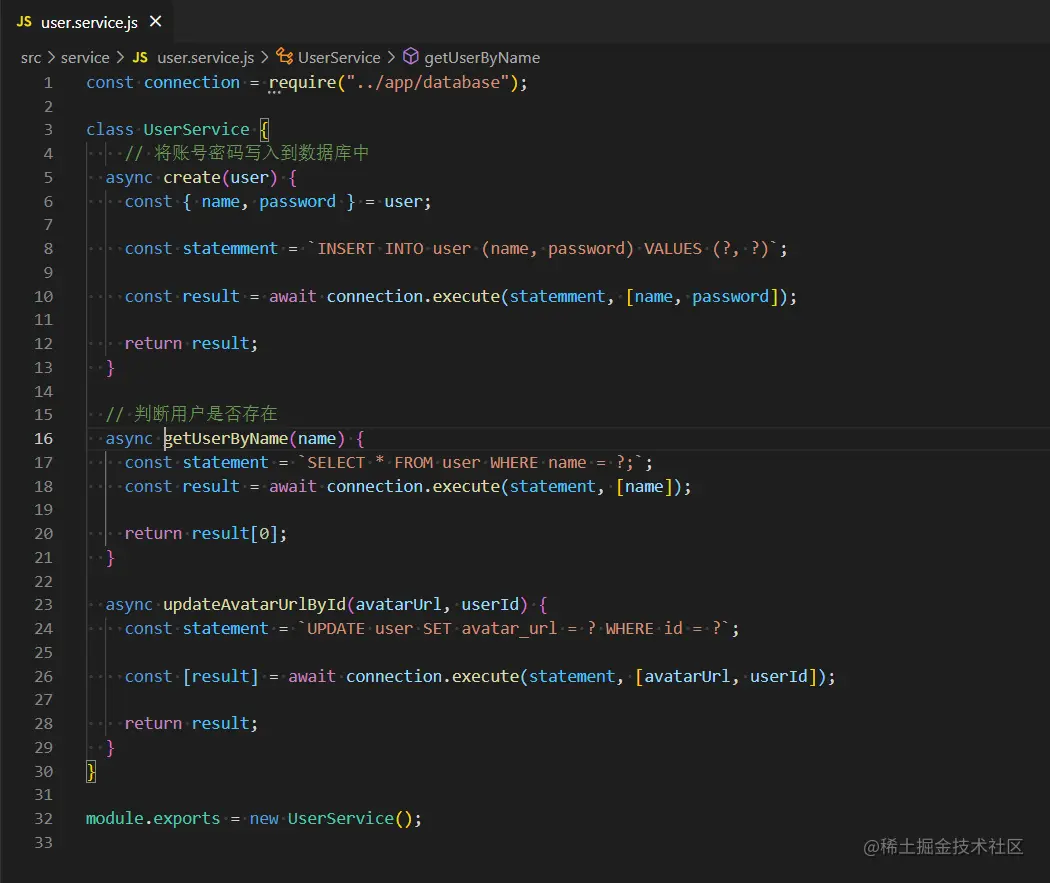Open the user.service.js breadcrumb item
Viewport: 1050px width, 883px height.
(x=206, y=58)
